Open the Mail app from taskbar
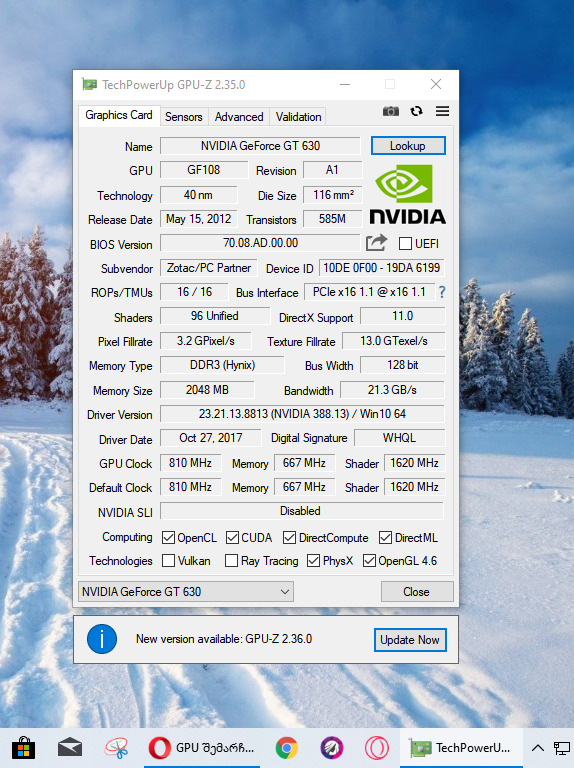 tap(70, 747)
